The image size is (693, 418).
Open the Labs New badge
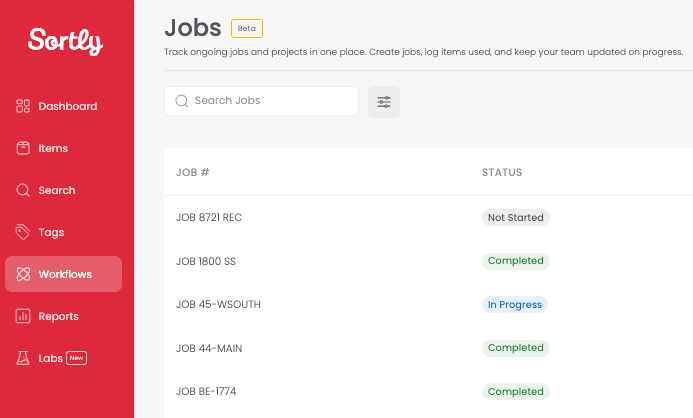coord(76,358)
